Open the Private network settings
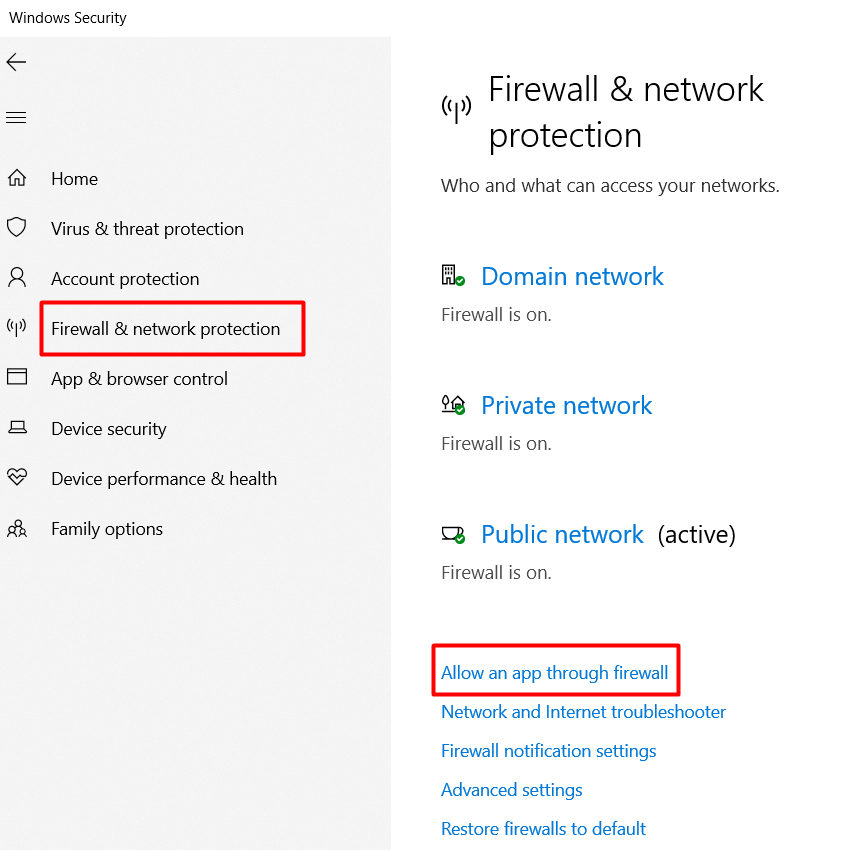844x850 pixels. pyautogui.click(x=566, y=406)
